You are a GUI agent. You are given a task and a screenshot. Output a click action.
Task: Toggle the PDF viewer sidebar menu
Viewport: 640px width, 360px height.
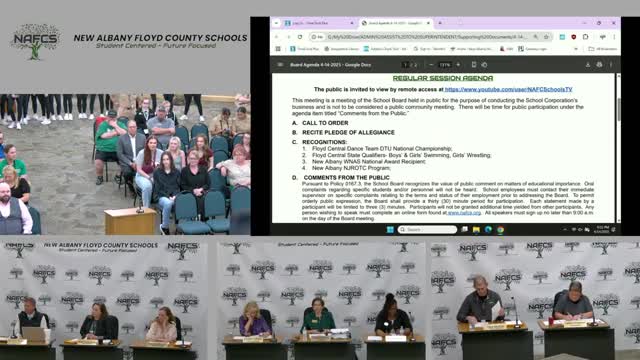(280, 64)
